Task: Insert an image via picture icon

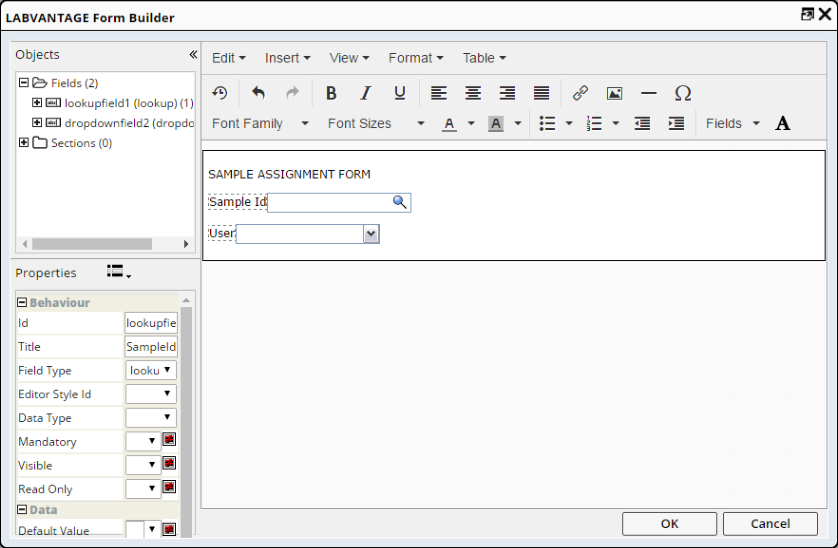Action: (615, 93)
